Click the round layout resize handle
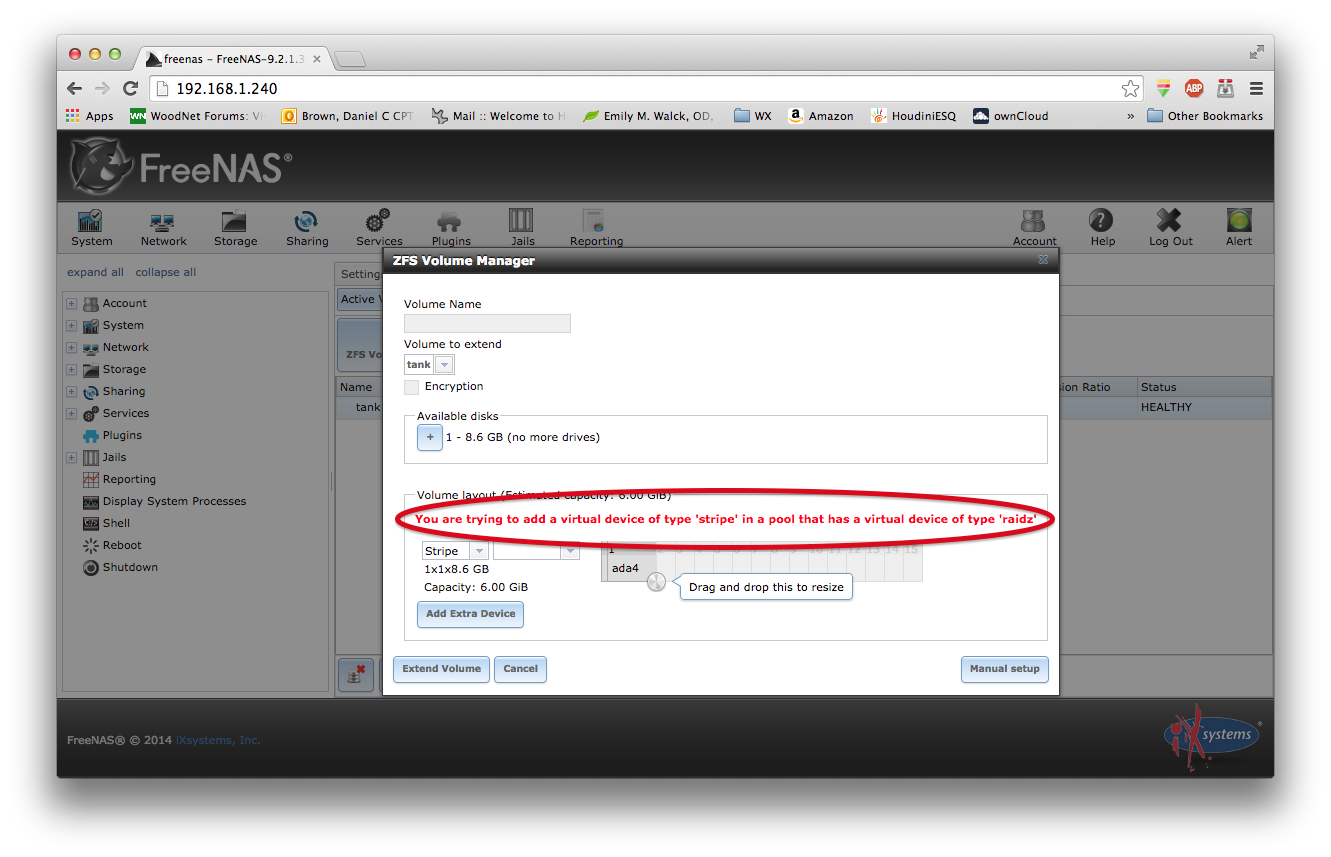Image resolution: width=1331 pixels, height=857 pixels. tap(656, 582)
